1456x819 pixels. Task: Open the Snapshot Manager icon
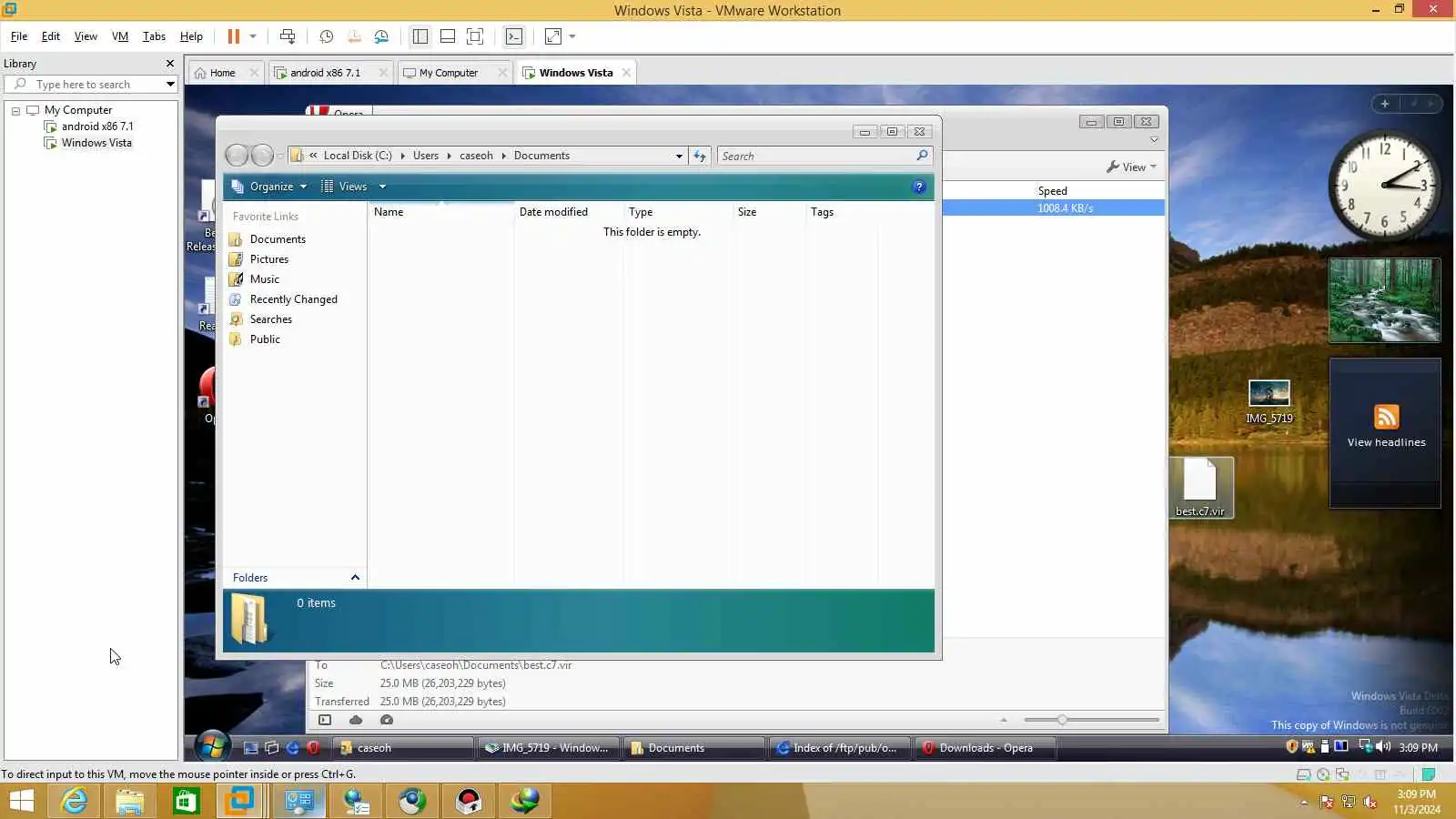pos(381,36)
